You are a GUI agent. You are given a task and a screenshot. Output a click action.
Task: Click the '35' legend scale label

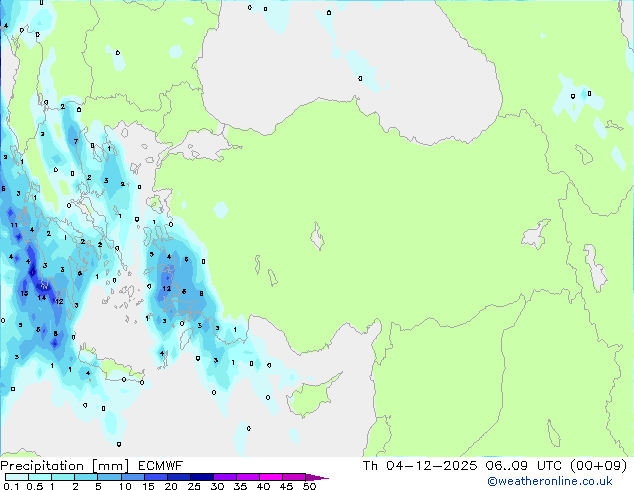240,486
